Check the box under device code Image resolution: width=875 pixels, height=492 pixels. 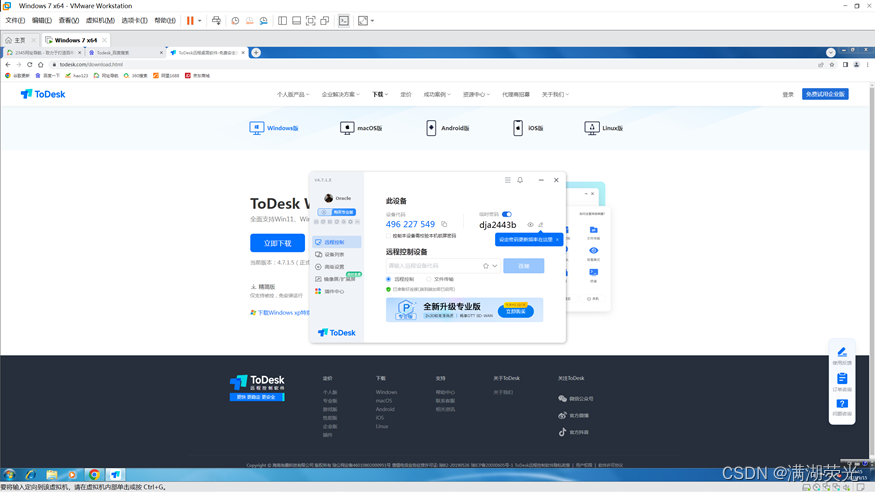[388, 236]
